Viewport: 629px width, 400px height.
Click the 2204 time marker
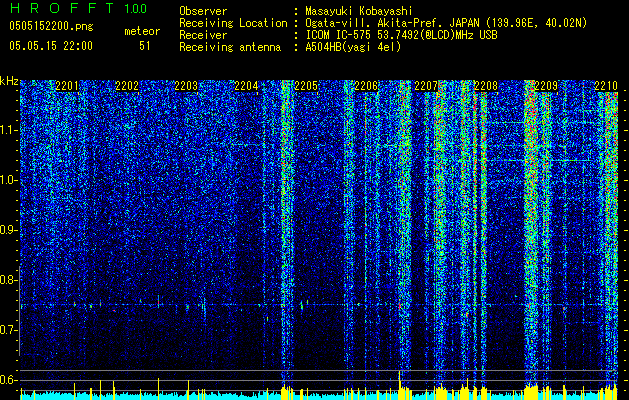[246, 86]
